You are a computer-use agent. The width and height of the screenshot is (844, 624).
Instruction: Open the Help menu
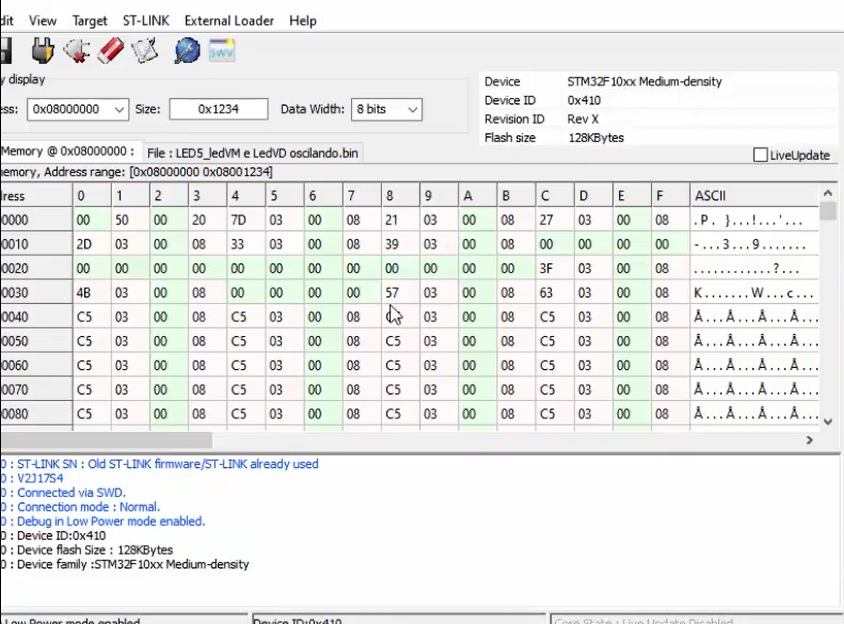pos(302,20)
